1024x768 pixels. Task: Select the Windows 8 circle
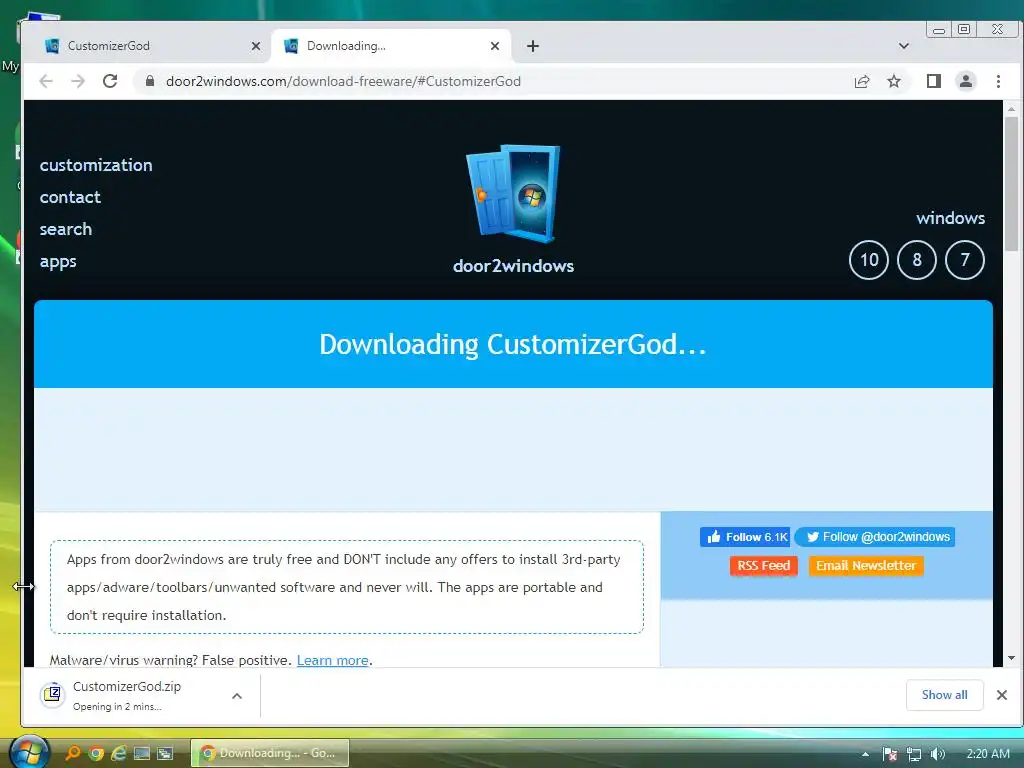917,260
